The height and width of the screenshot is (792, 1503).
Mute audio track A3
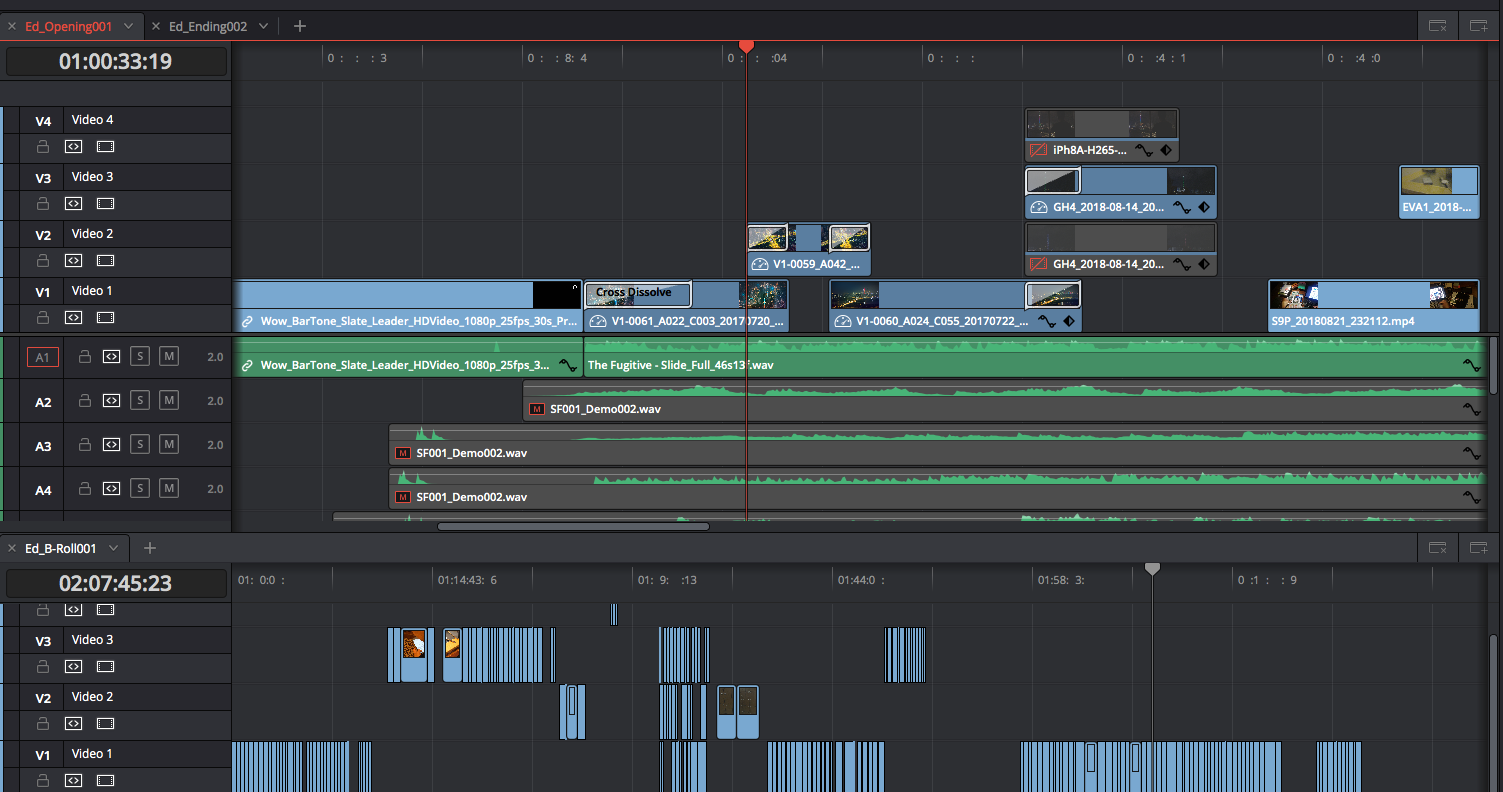(x=169, y=445)
